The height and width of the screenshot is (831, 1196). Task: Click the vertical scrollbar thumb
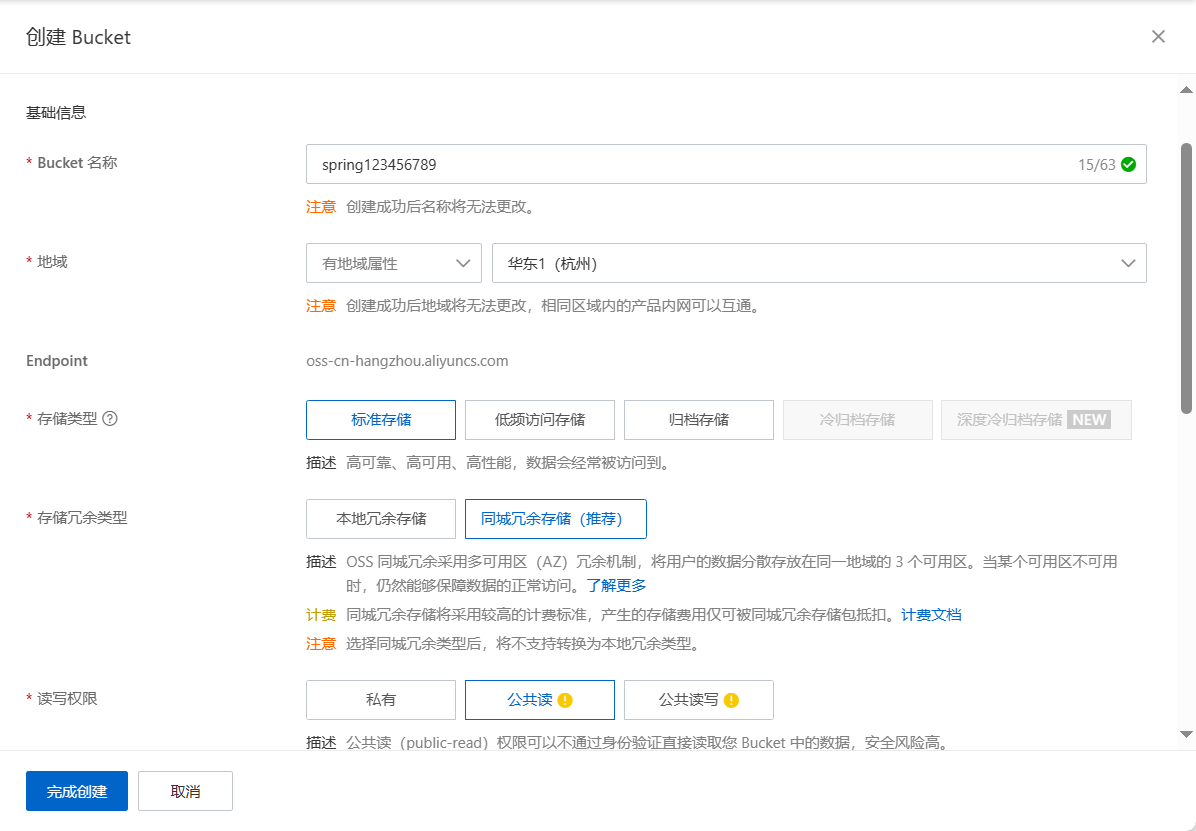(x=1186, y=279)
